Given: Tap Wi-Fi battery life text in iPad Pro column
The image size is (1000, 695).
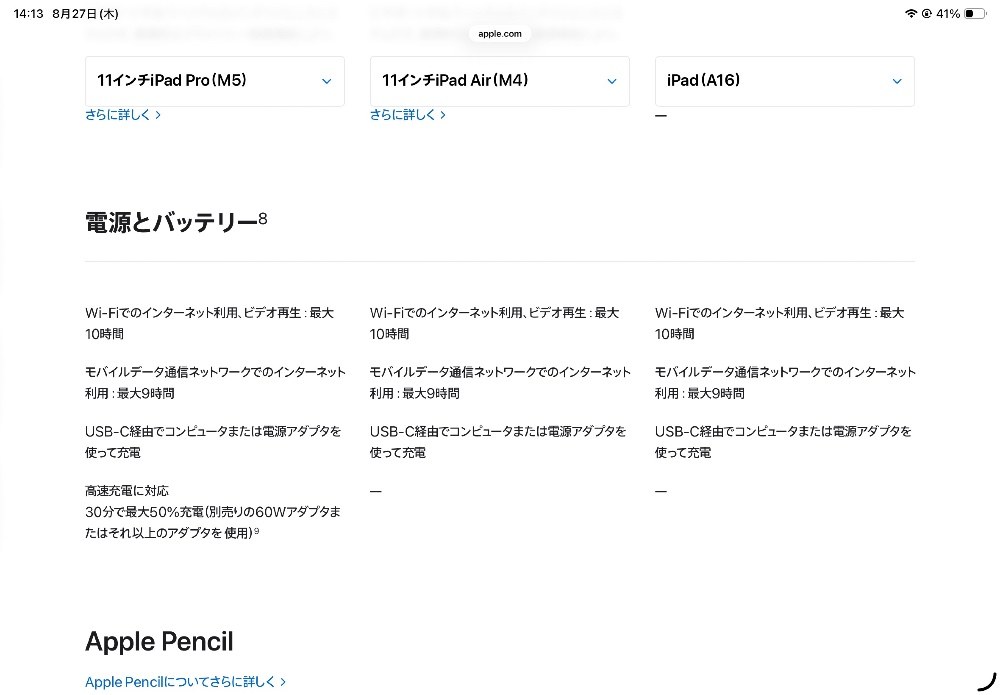Looking at the screenshot, I should pos(210,323).
